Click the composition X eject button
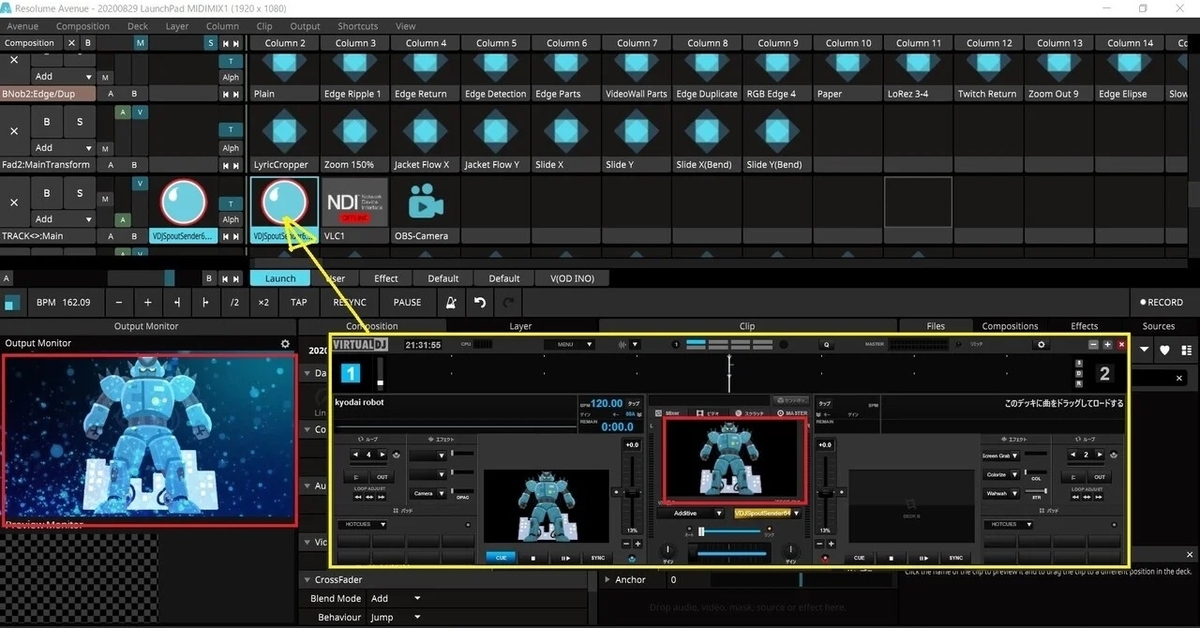1200x628 pixels. tap(71, 43)
